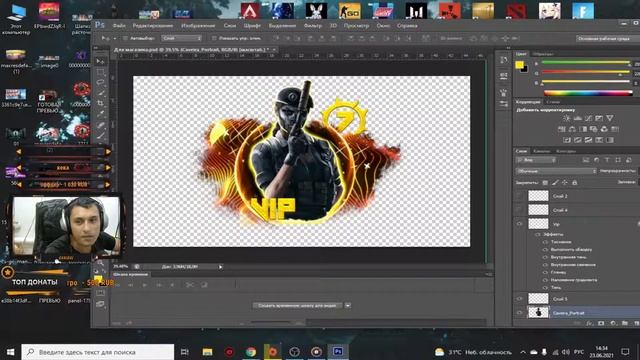Add an Exposure adjustment
Image resolution: width=640 pixels, height=360 pixels.
599,118
